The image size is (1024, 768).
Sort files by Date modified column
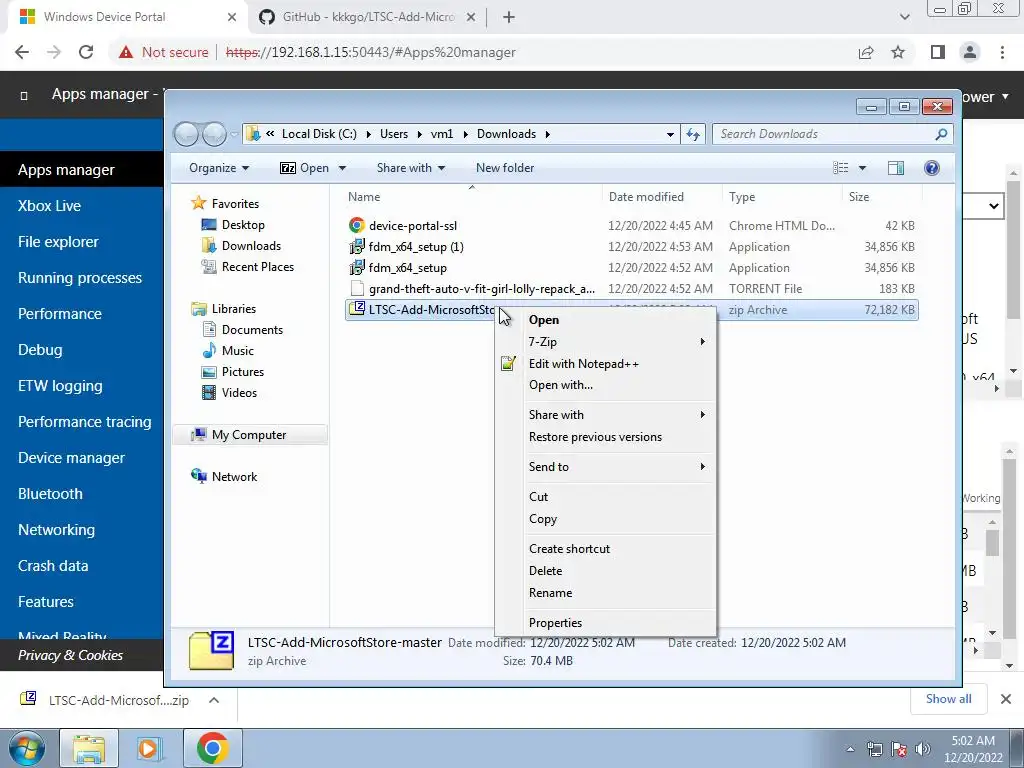click(646, 197)
